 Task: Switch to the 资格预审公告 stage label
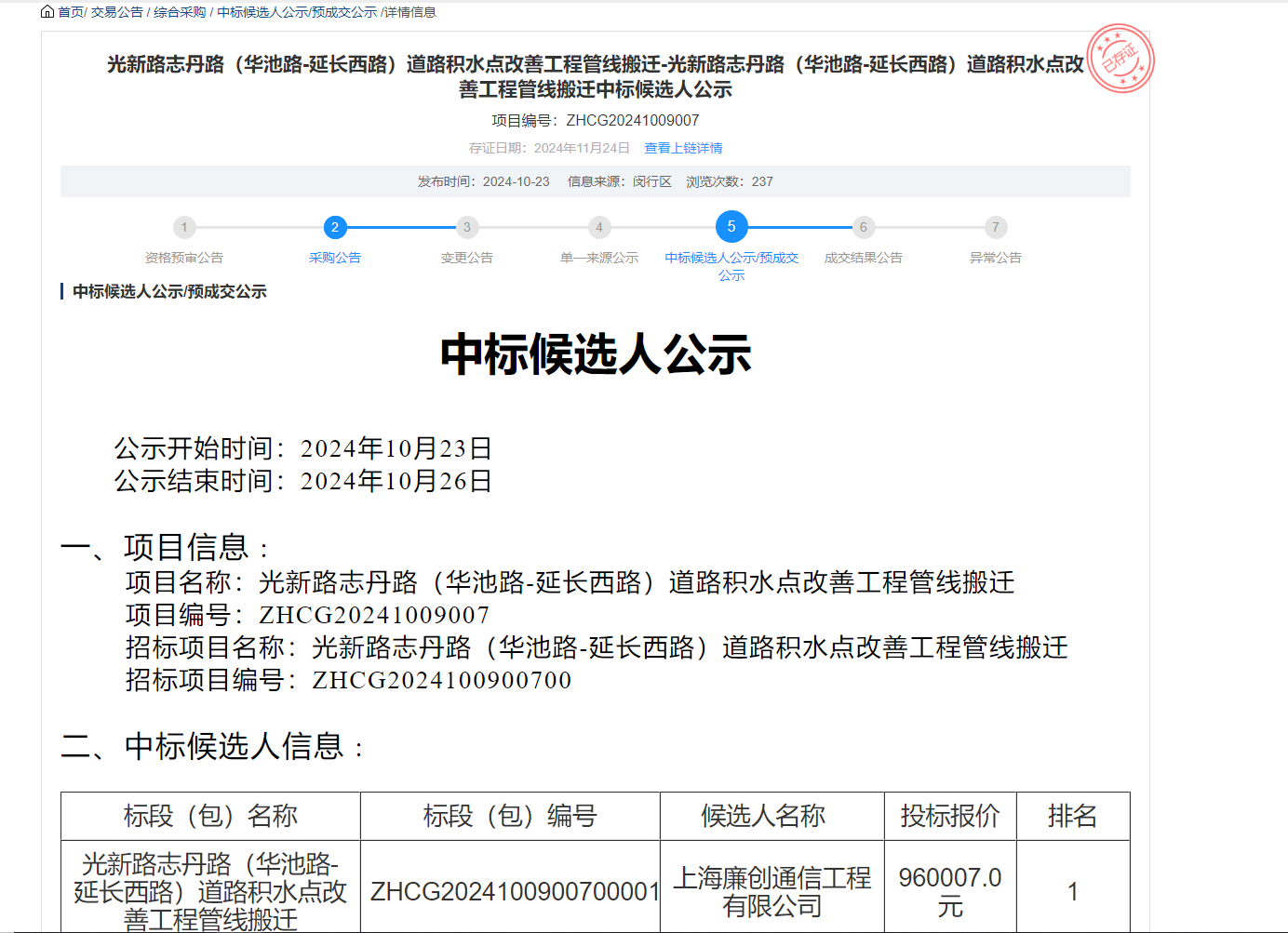tap(184, 258)
